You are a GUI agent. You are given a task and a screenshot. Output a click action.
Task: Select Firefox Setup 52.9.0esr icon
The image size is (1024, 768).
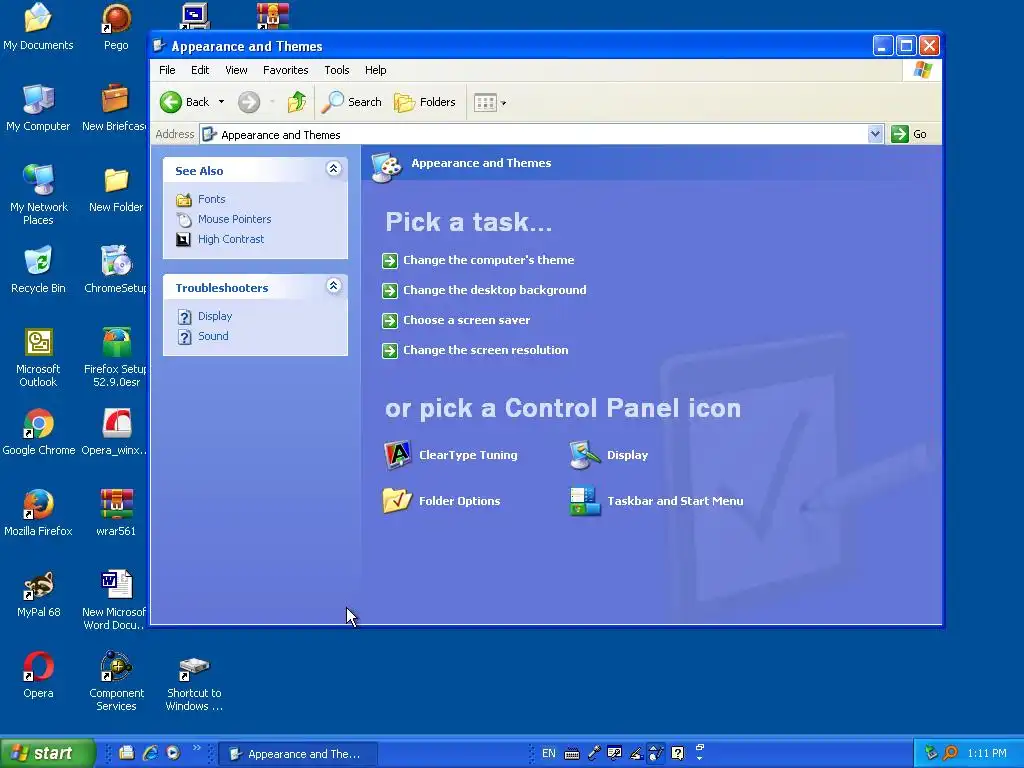coord(116,357)
